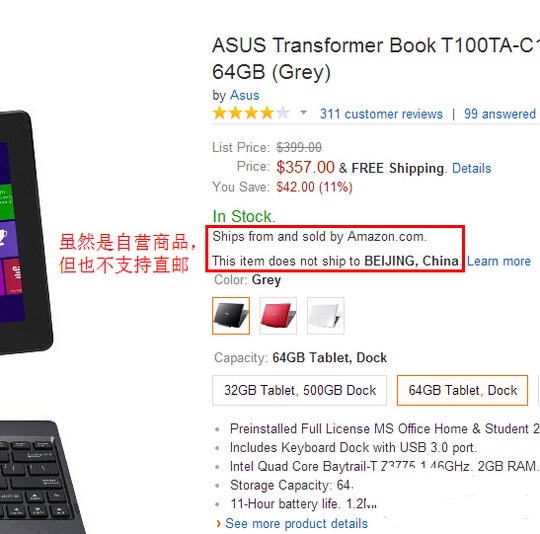Click the free shipping Details link
540x534 pixels.
coord(471,168)
